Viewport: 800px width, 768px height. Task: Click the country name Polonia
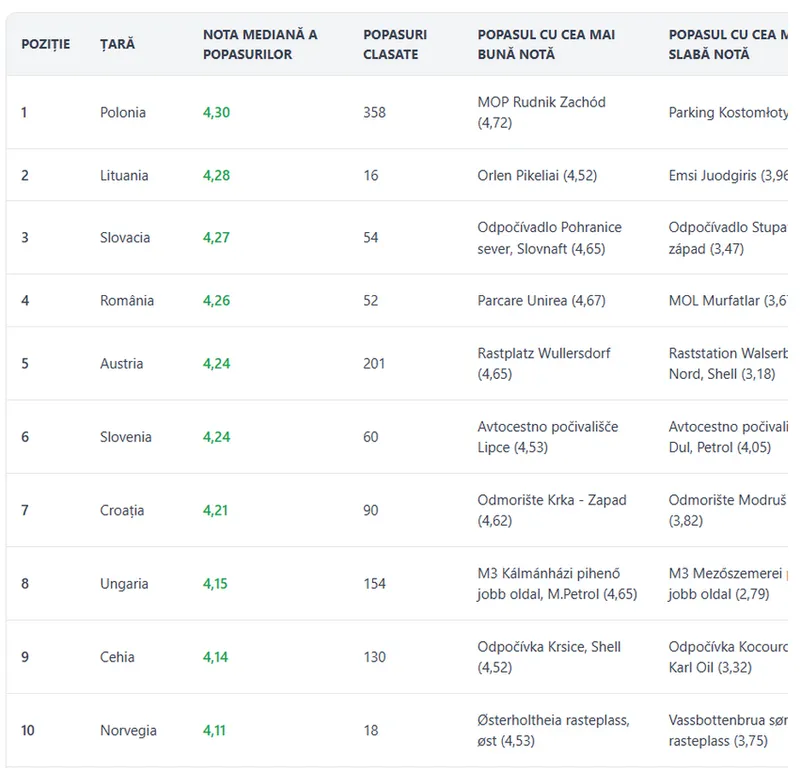pyautogui.click(x=123, y=112)
